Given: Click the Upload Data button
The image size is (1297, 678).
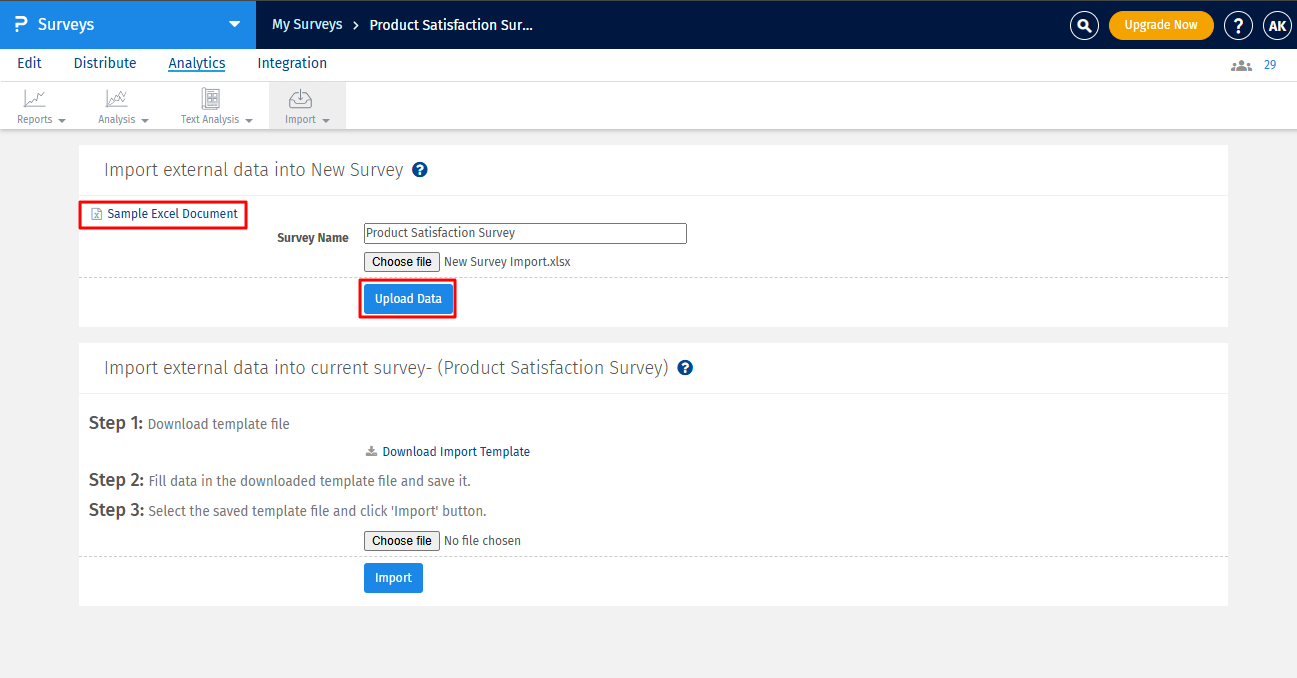Looking at the screenshot, I should 408,299.
